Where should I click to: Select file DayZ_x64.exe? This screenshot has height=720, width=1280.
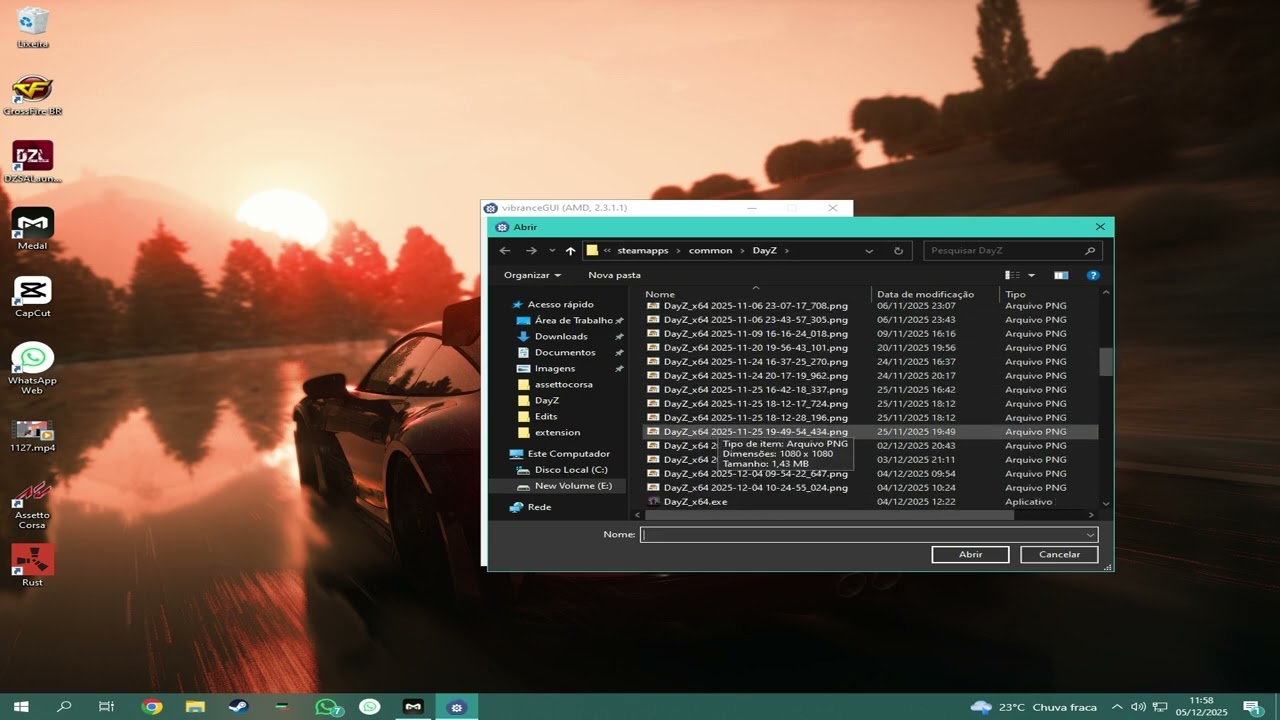(695, 502)
